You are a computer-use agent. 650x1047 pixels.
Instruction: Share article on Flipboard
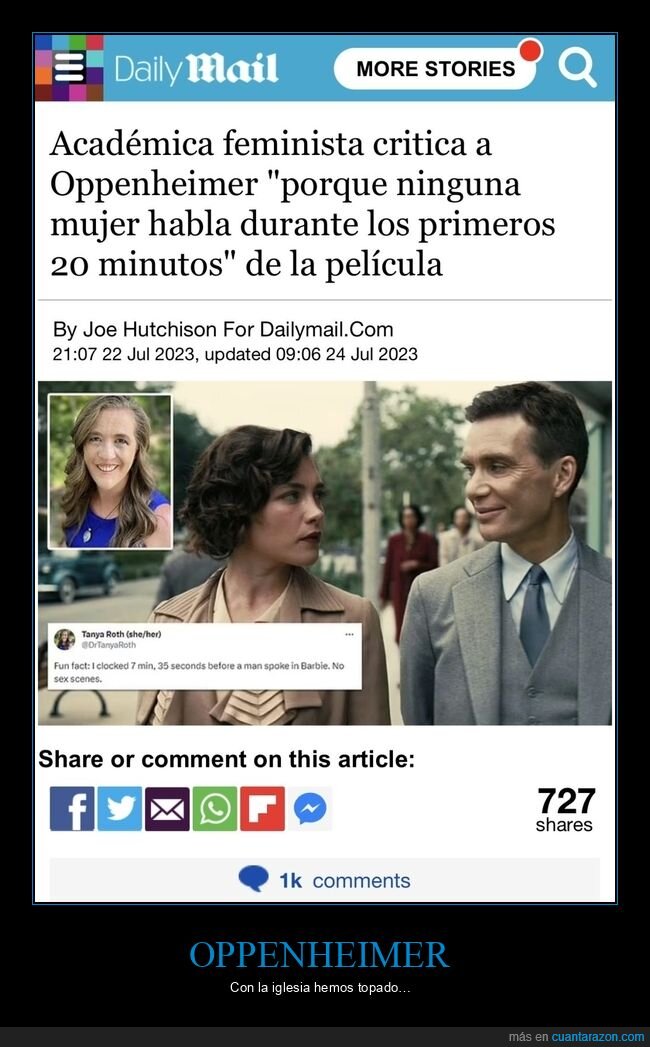click(263, 809)
